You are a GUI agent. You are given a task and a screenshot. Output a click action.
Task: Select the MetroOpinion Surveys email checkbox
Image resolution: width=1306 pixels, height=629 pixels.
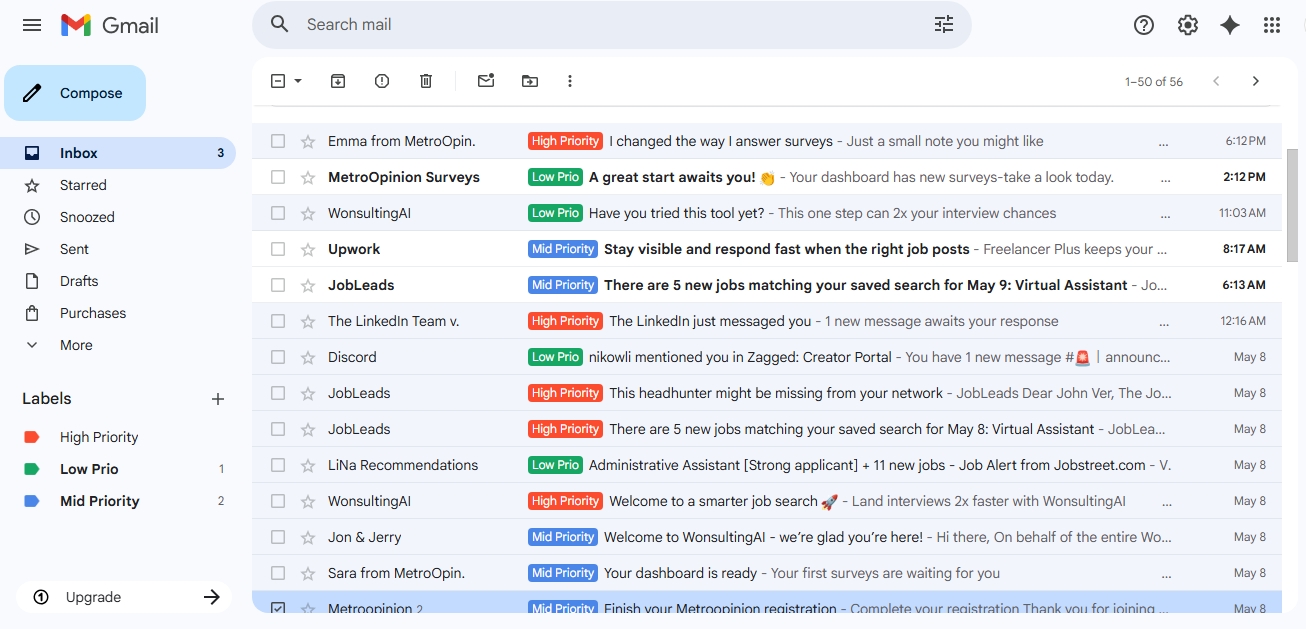278,177
